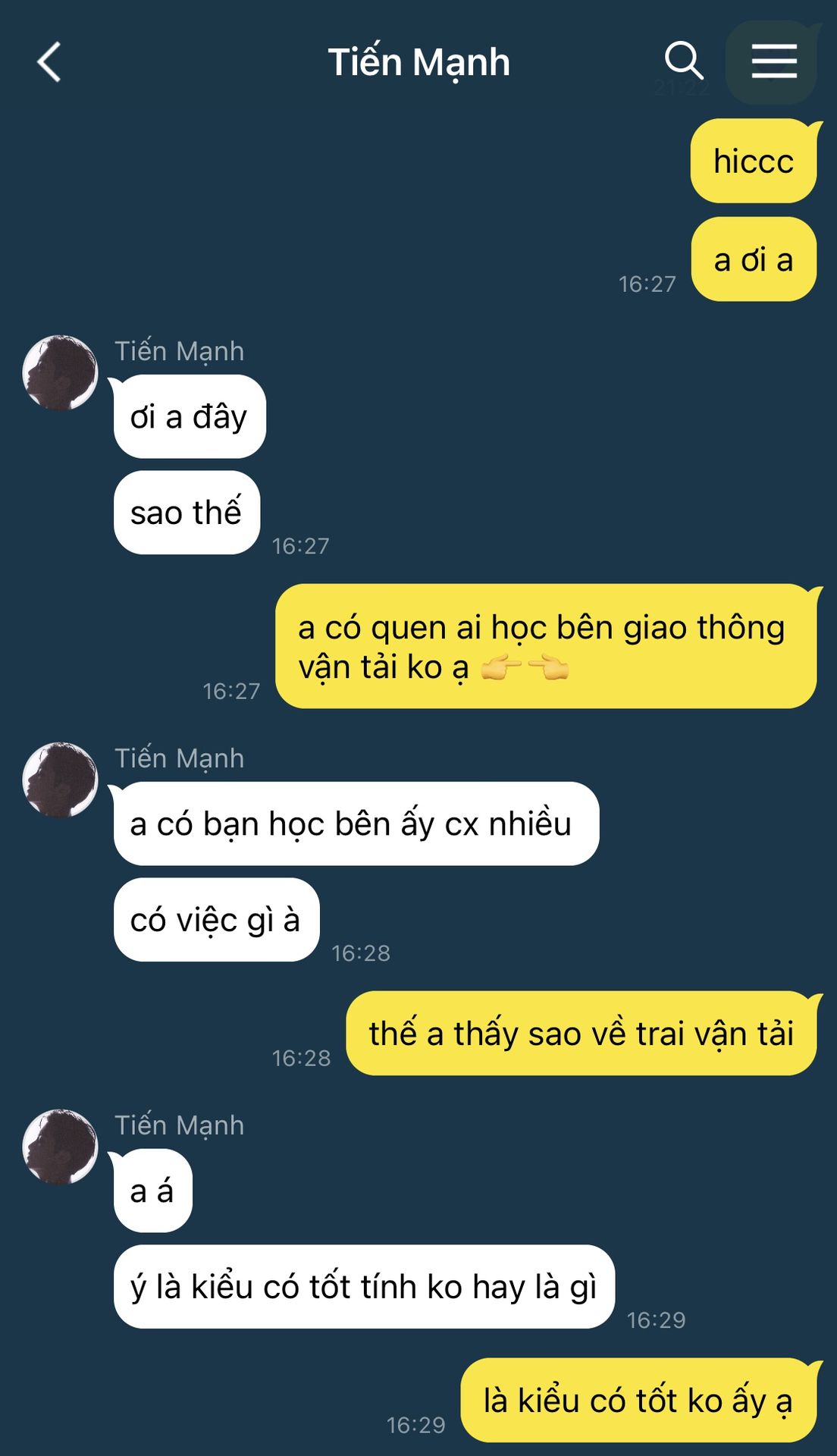Screen dimensions: 837x1456
Task: Select the message asking about giao thông vận tải
Action: [546, 646]
